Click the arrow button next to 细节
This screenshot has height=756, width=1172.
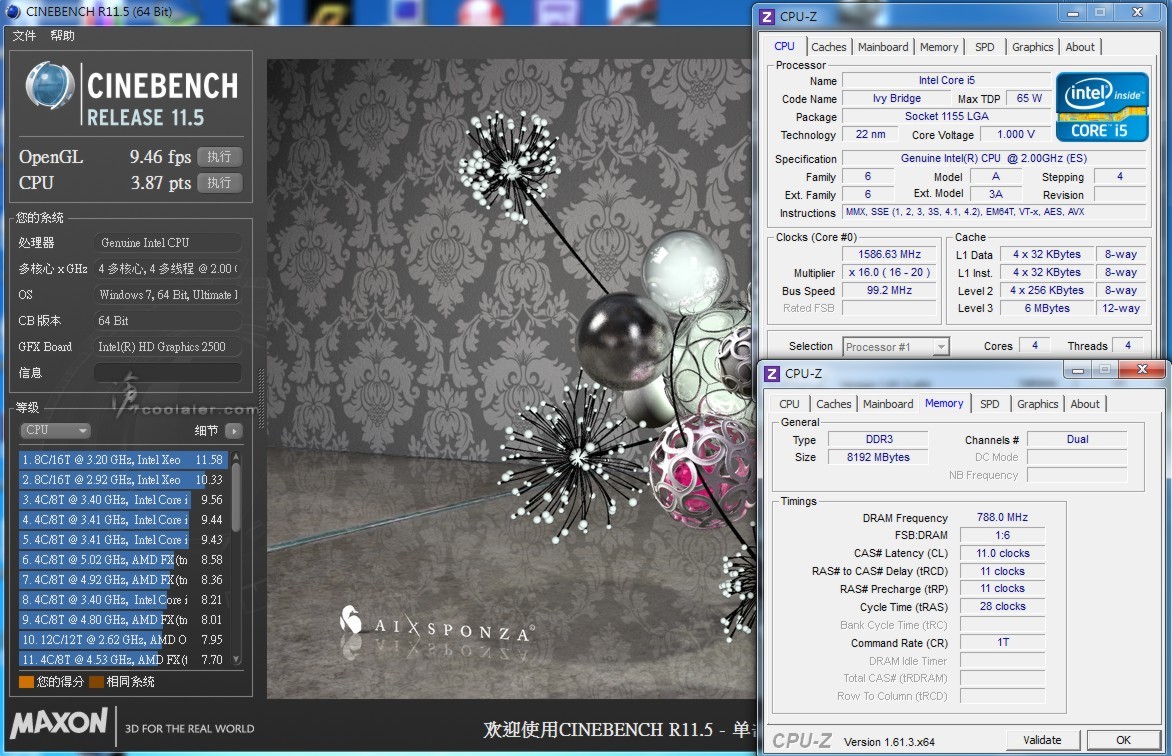point(234,431)
